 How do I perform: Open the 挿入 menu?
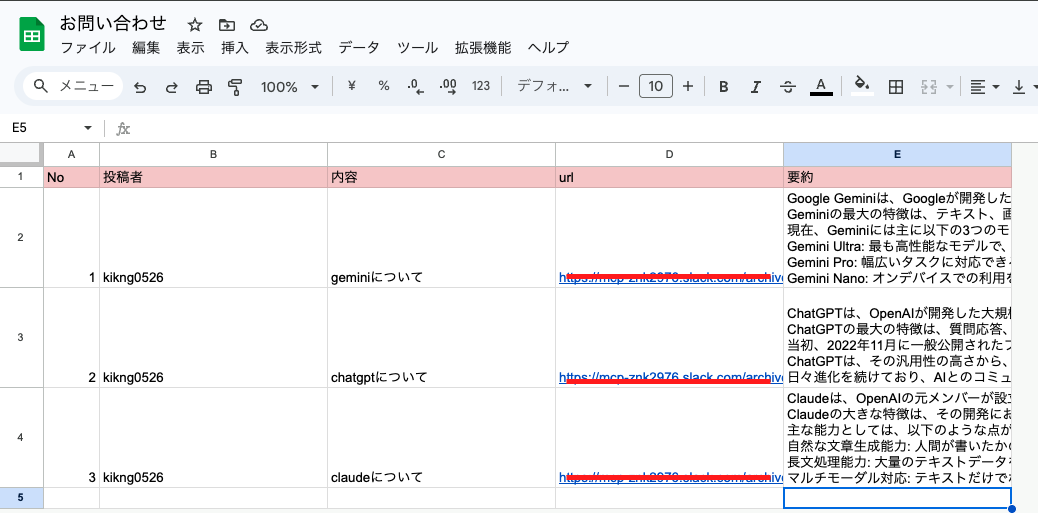(235, 48)
